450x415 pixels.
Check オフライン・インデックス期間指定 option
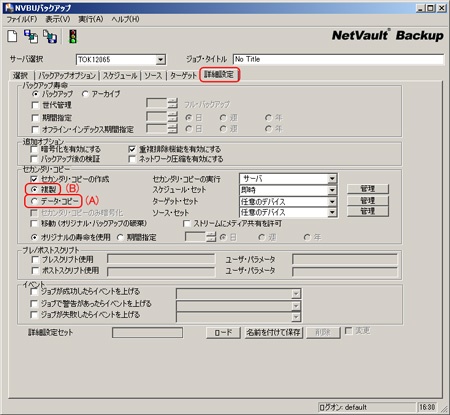[x=35, y=129]
